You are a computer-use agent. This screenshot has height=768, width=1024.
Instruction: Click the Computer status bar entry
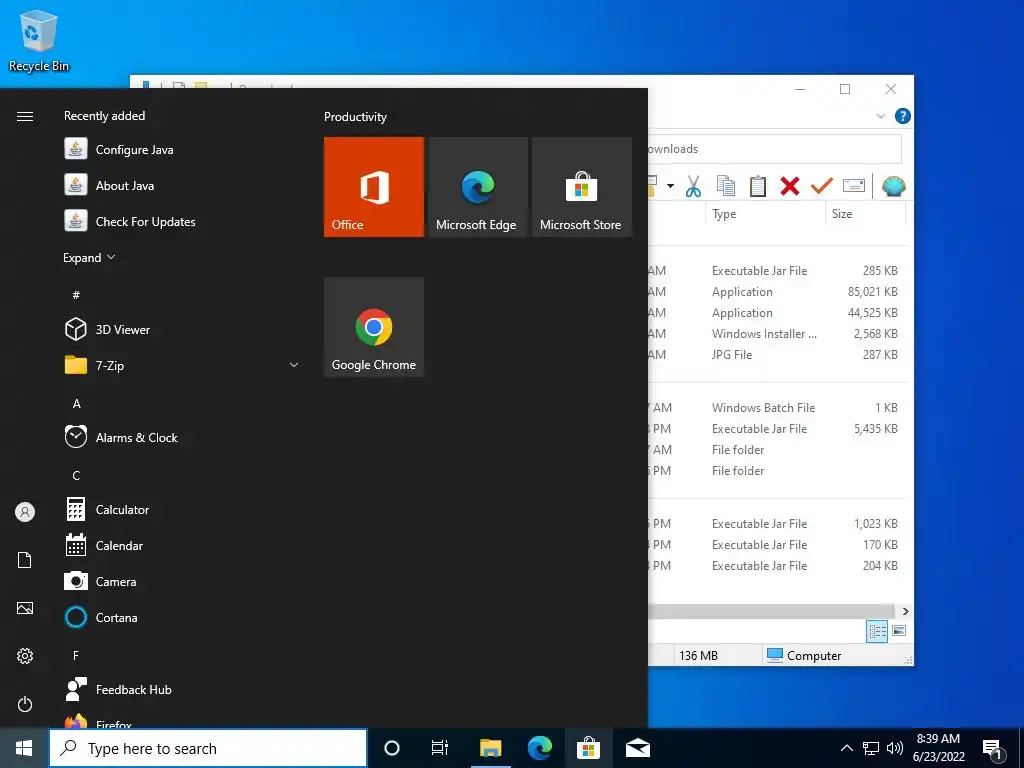pos(804,656)
